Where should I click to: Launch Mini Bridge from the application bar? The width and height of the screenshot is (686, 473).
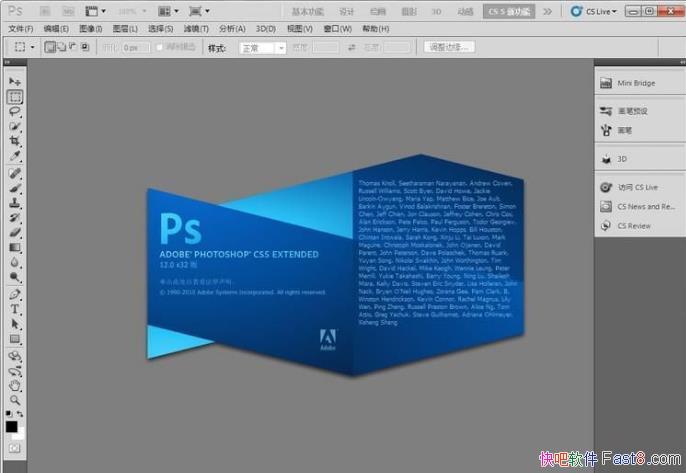(68, 11)
